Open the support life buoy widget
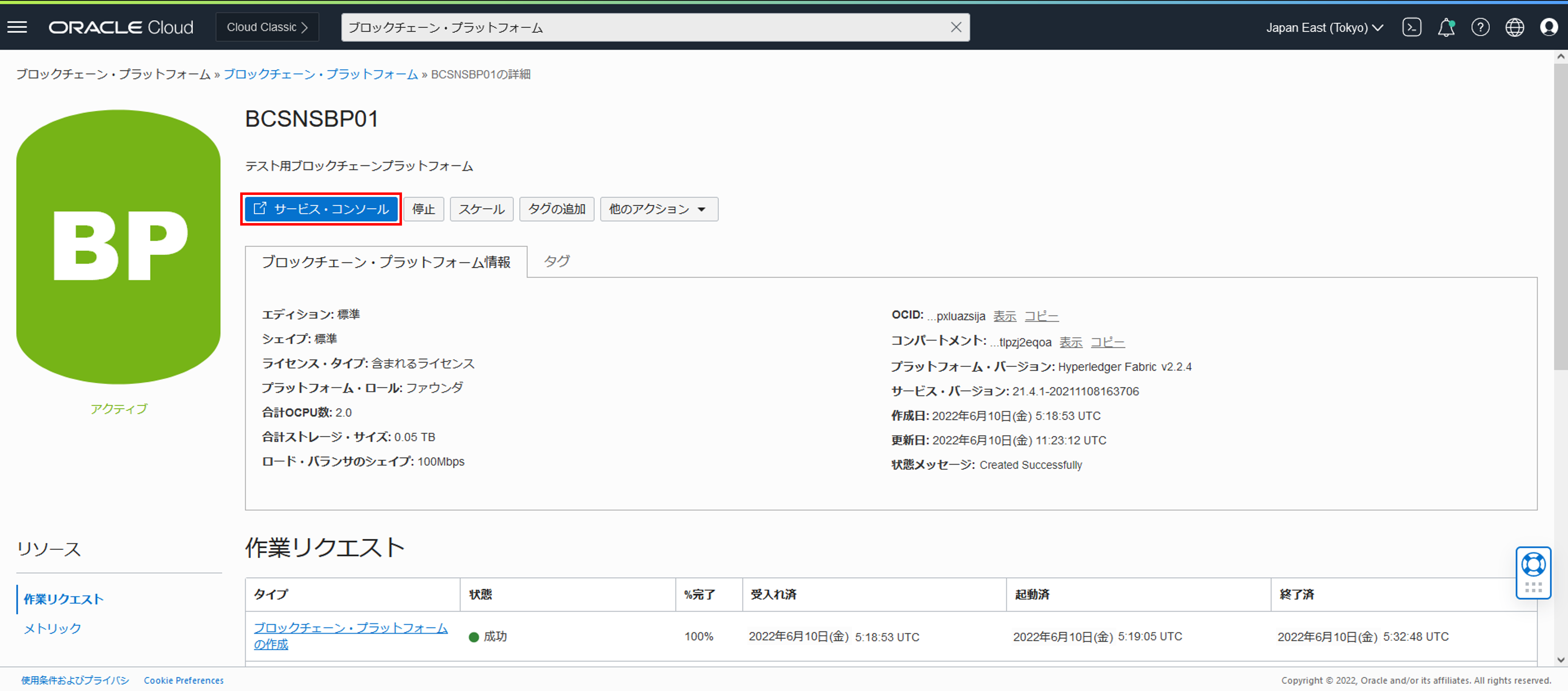1568x691 pixels. coord(1533,563)
